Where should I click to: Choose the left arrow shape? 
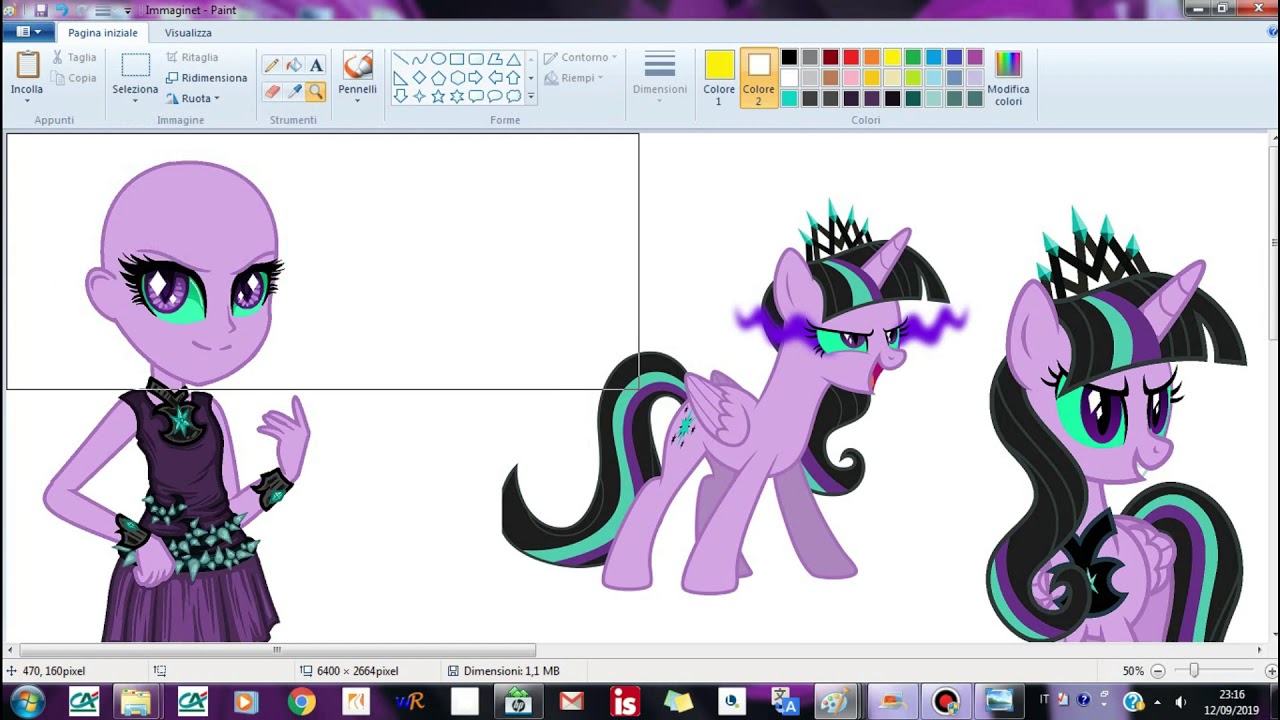click(x=495, y=78)
